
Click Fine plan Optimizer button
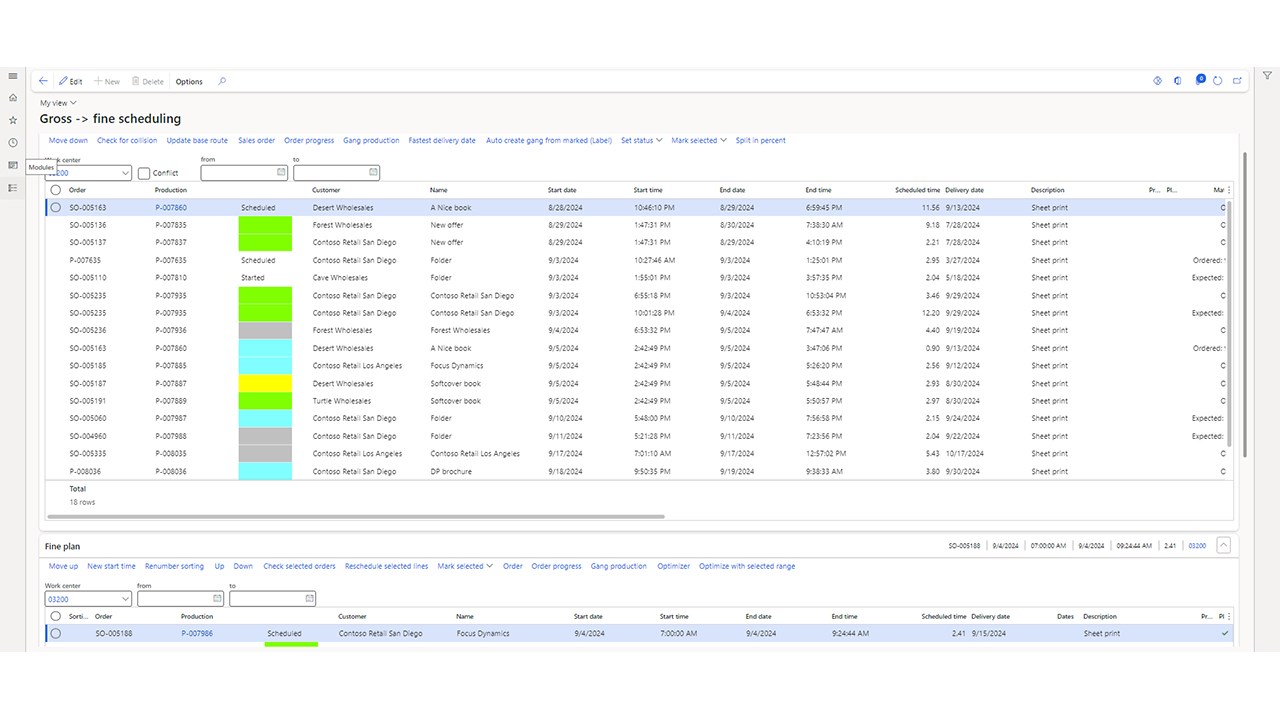(673, 566)
